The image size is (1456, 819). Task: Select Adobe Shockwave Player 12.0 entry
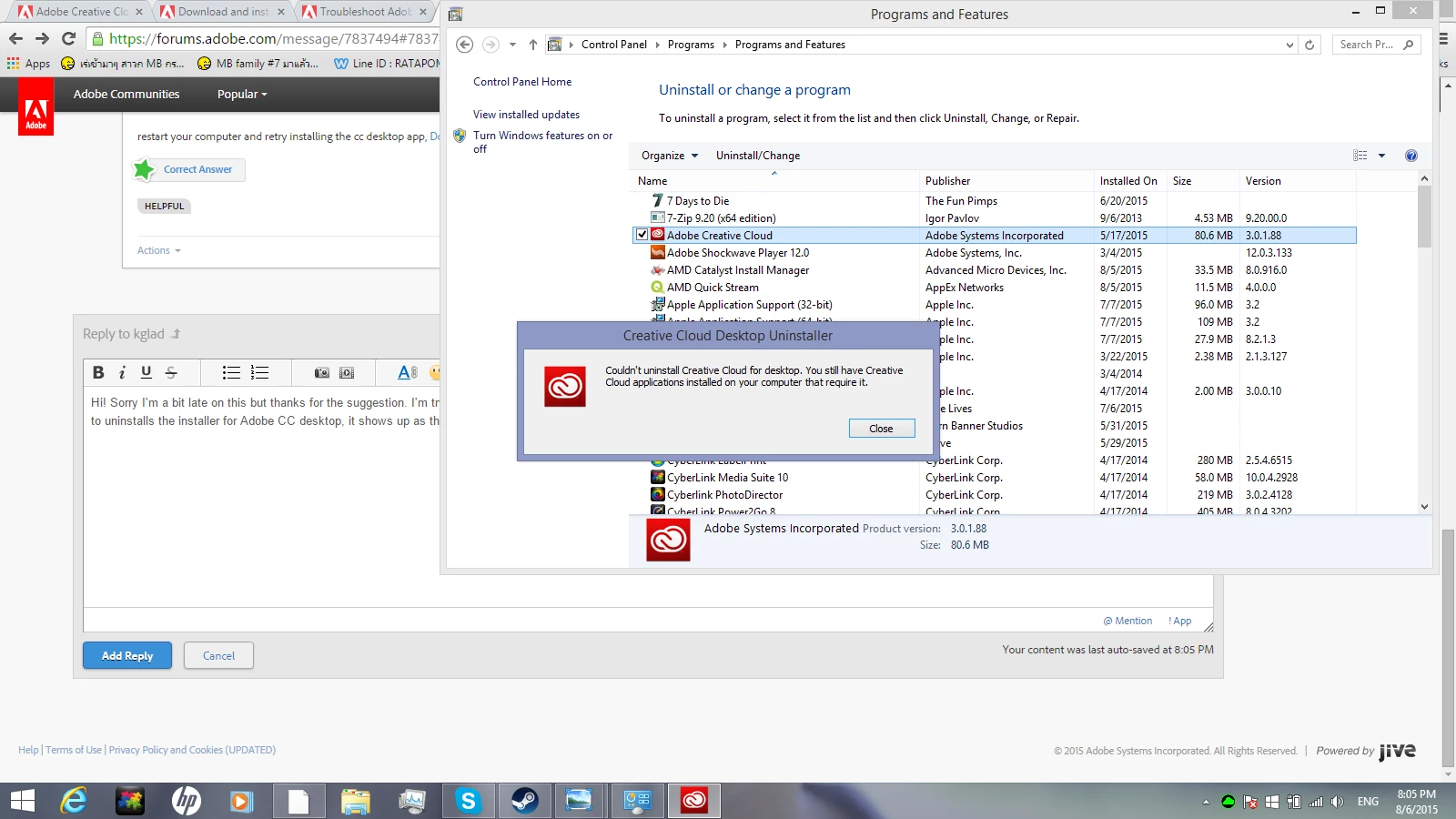coord(994,253)
